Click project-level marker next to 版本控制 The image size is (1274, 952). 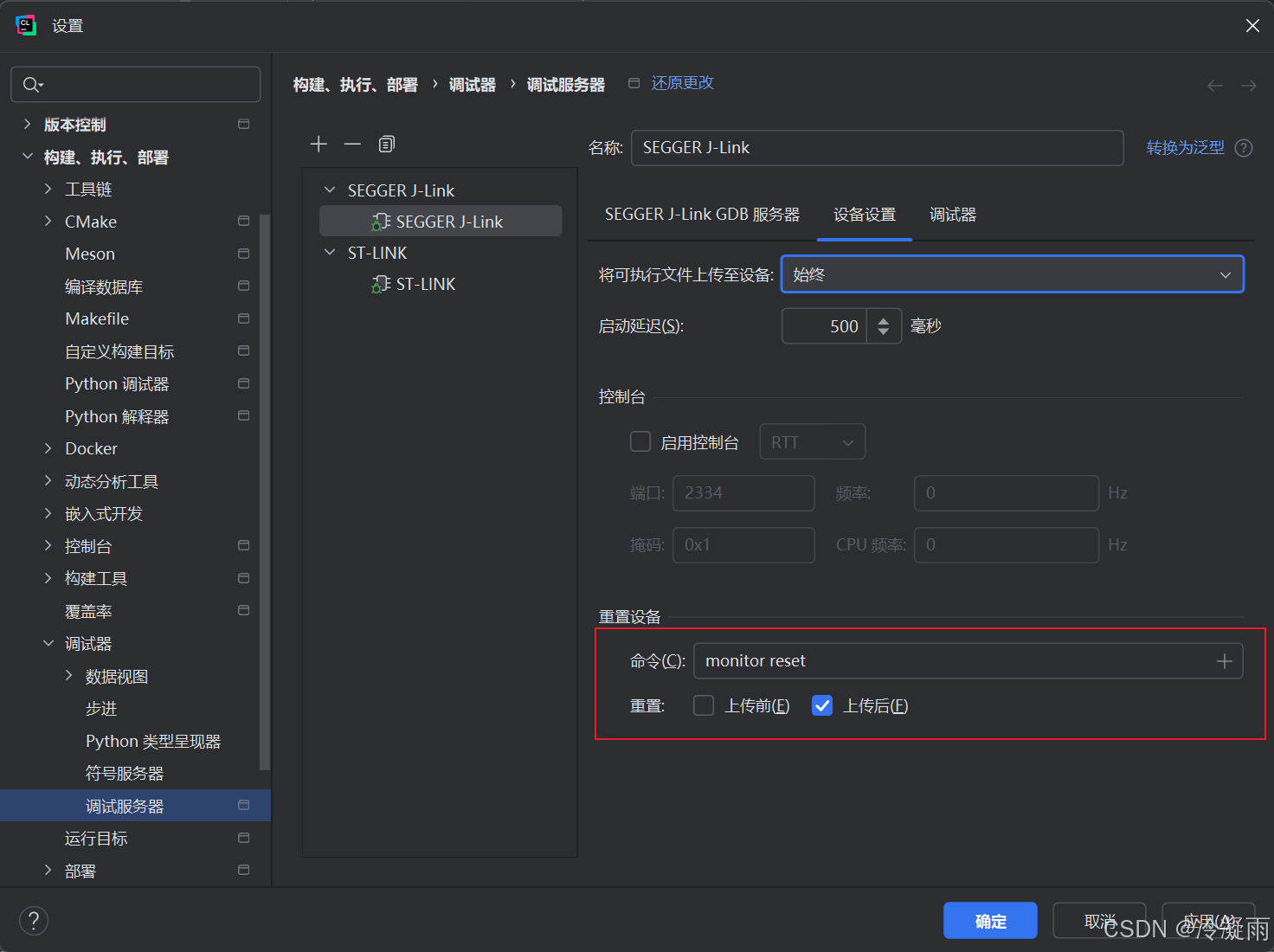click(x=244, y=125)
